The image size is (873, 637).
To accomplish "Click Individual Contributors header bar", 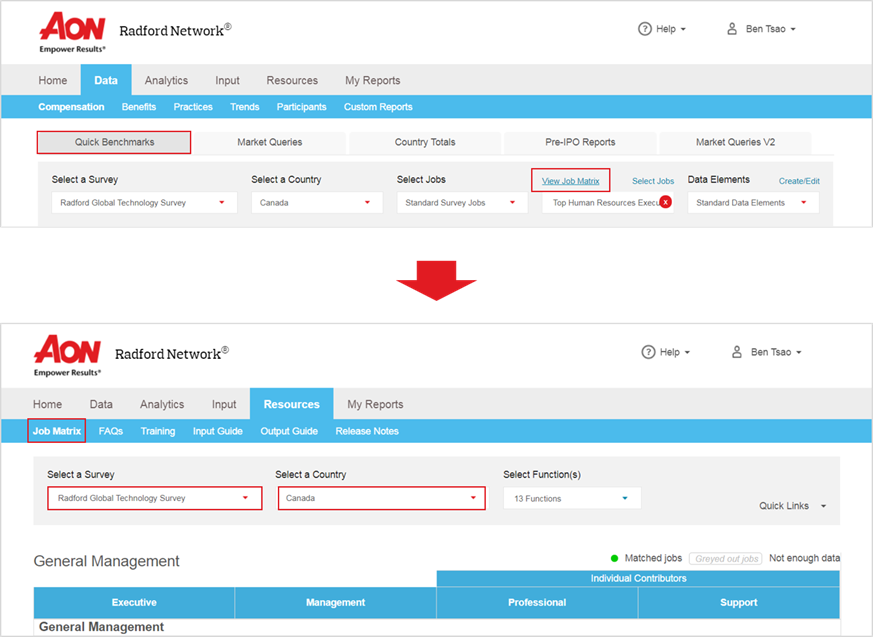I will click(x=638, y=579).
